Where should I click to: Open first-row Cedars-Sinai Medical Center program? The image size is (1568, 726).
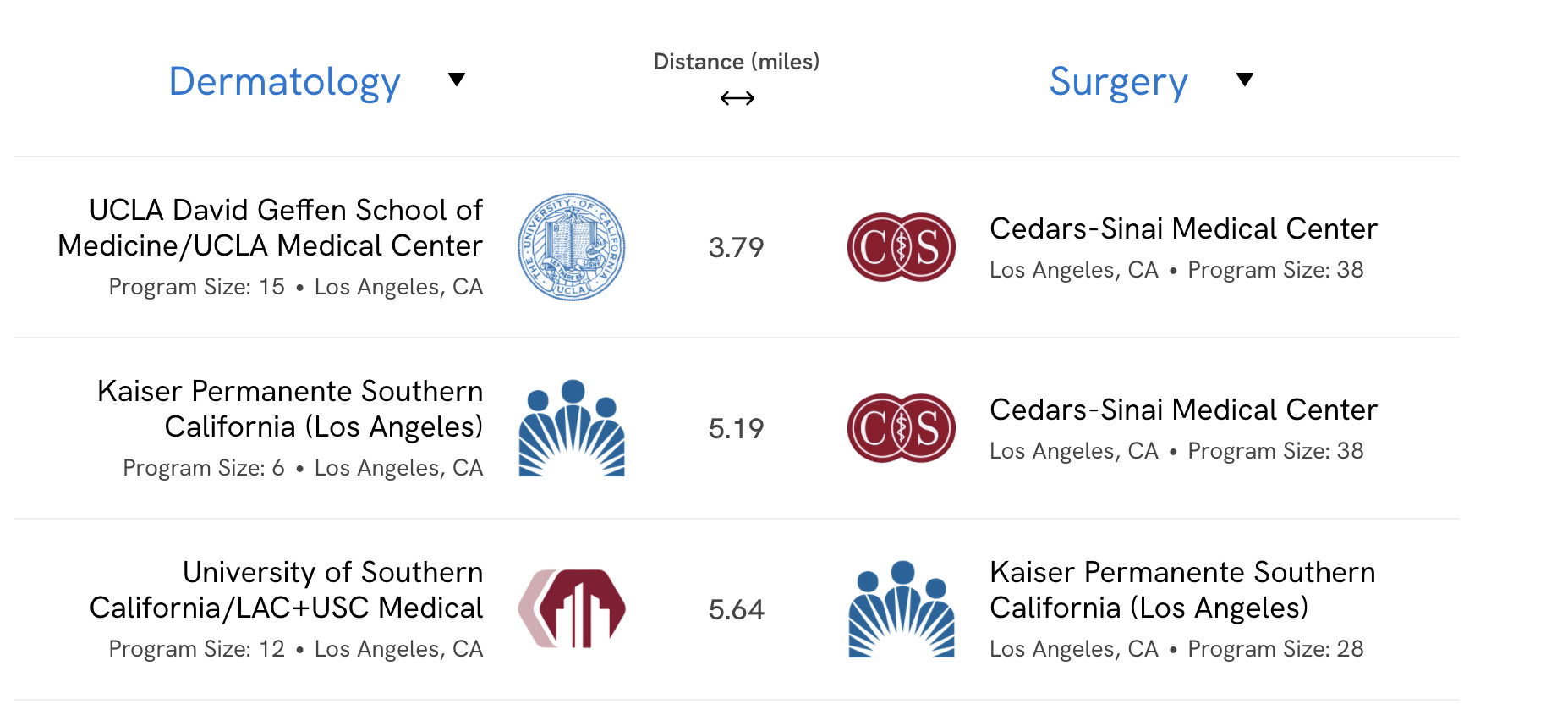[1184, 228]
